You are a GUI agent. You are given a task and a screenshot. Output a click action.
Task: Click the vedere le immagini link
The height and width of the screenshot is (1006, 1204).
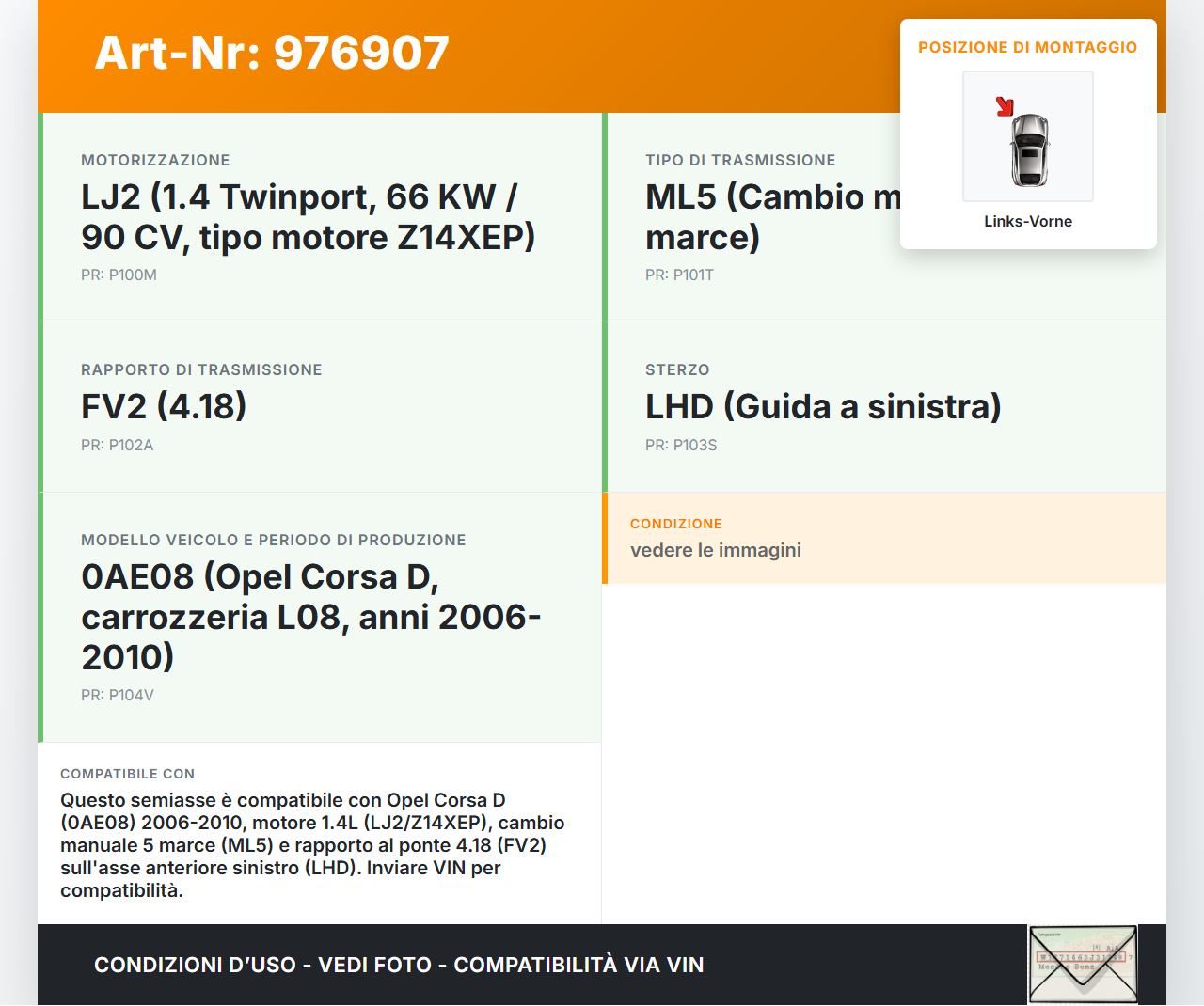click(716, 550)
